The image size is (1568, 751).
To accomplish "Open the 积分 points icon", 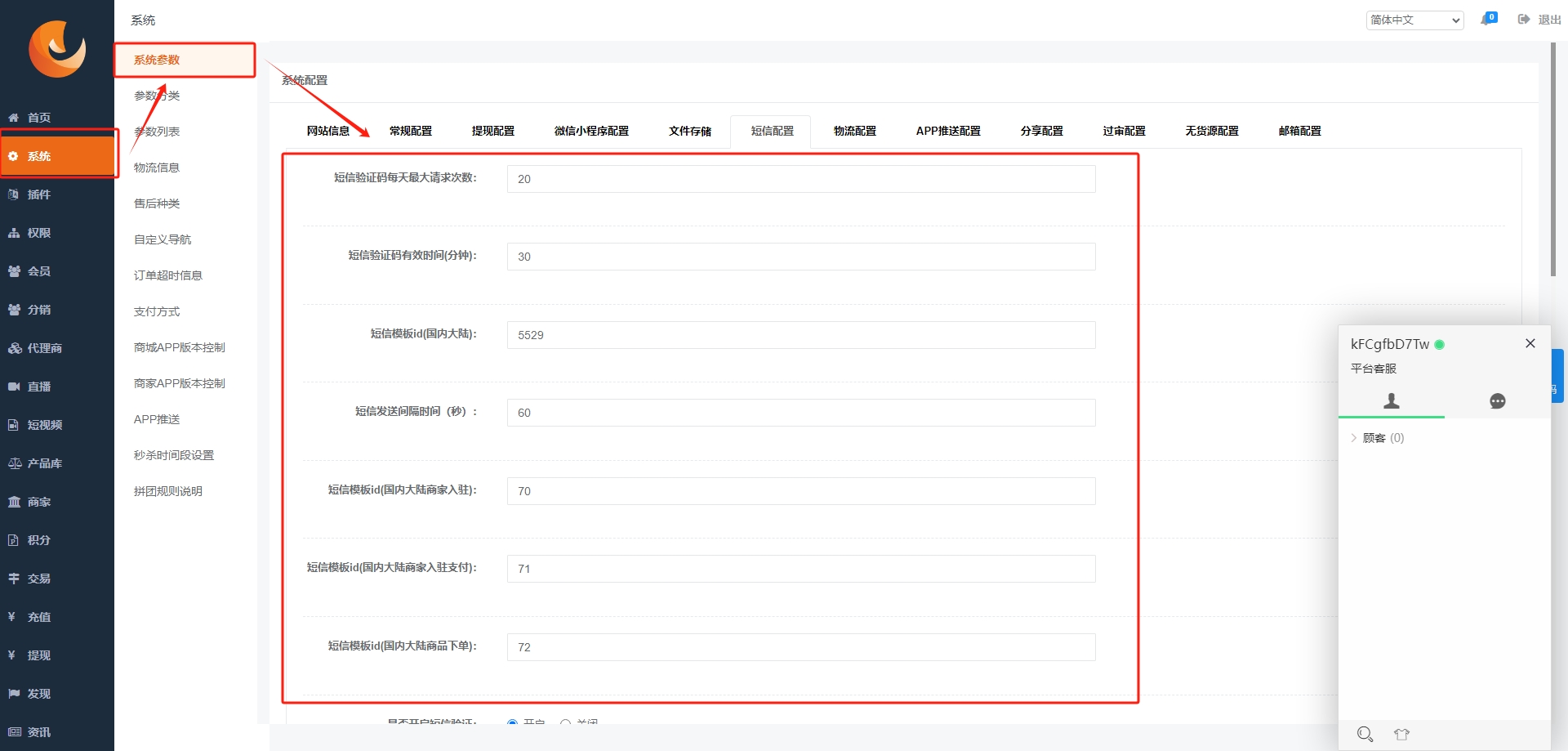I will point(13,540).
